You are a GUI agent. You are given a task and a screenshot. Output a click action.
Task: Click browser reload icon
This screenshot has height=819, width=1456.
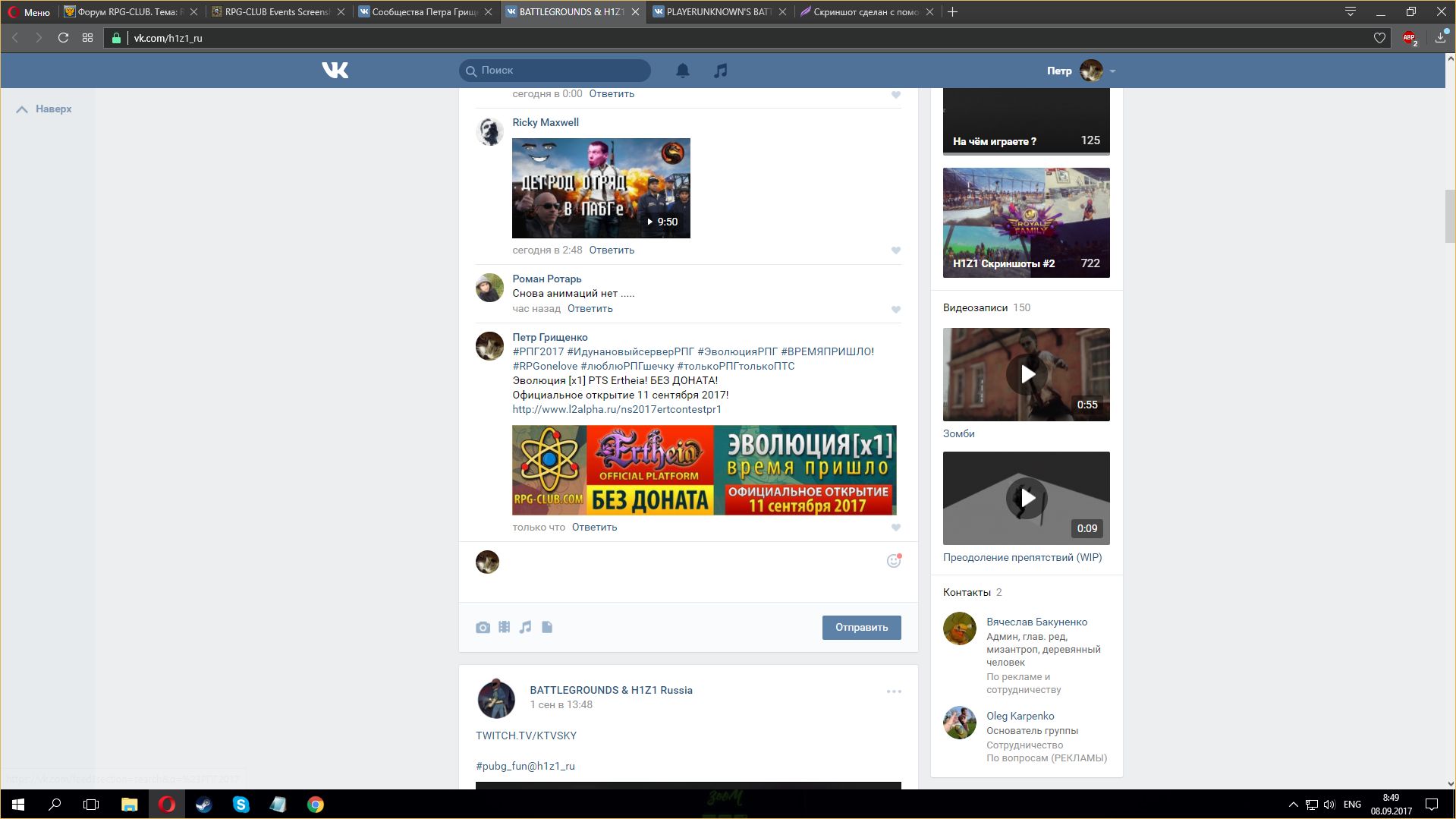tap(64, 38)
